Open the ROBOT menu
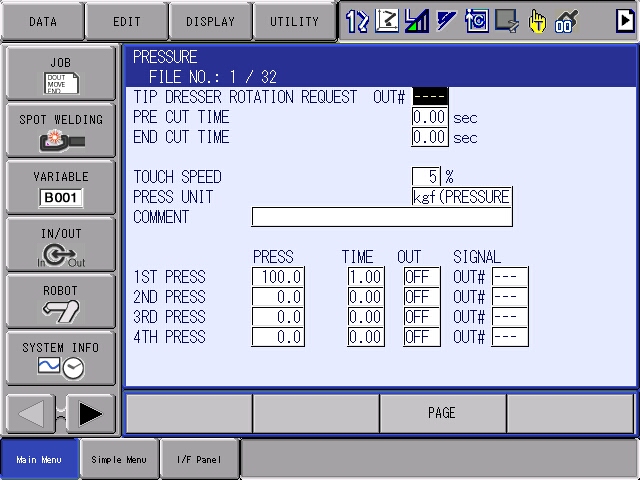 pyautogui.click(x=60, y=302)
